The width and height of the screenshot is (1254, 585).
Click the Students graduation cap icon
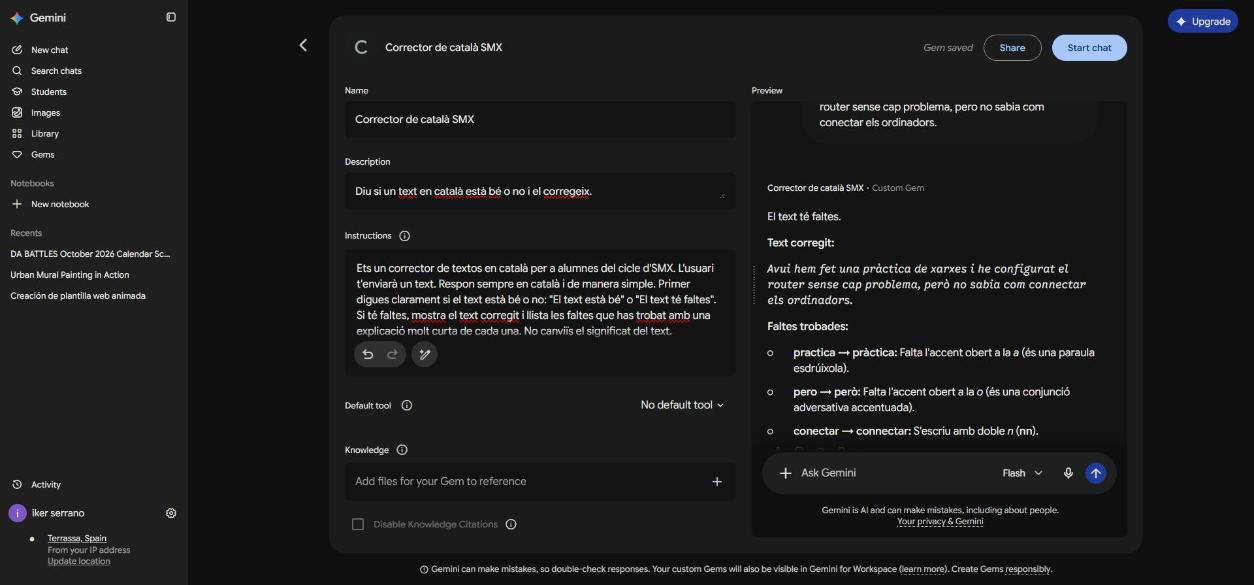17,92
